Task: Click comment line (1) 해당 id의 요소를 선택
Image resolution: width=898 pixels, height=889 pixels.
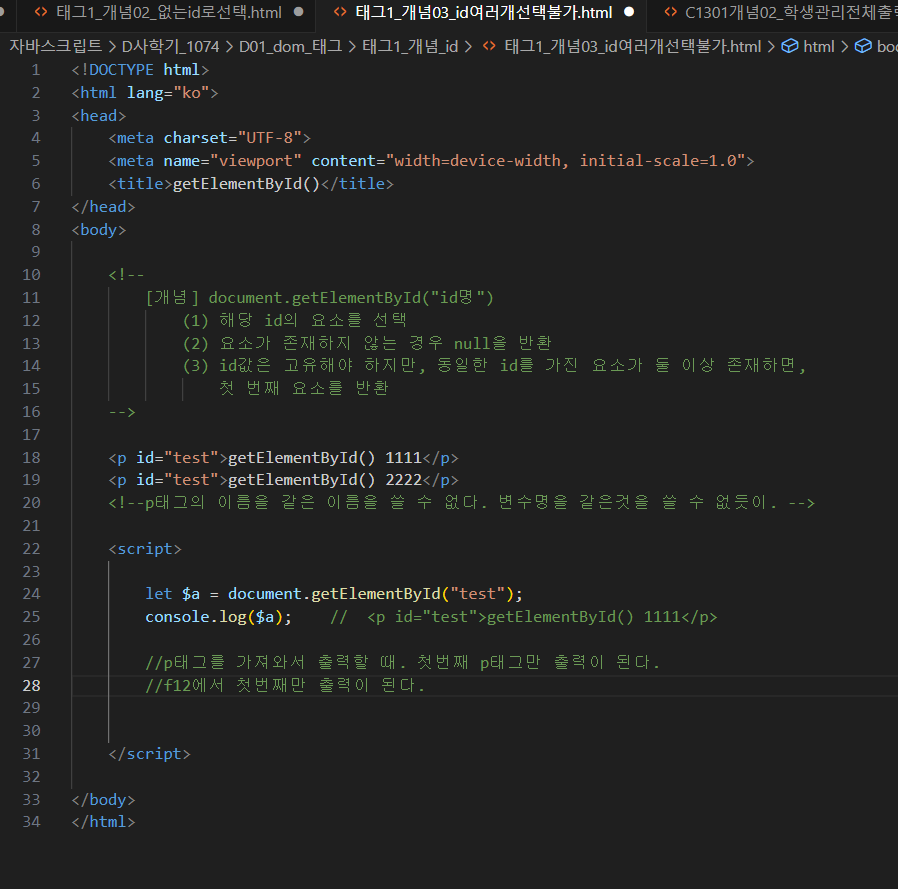Action: click(x=294, y=320)
